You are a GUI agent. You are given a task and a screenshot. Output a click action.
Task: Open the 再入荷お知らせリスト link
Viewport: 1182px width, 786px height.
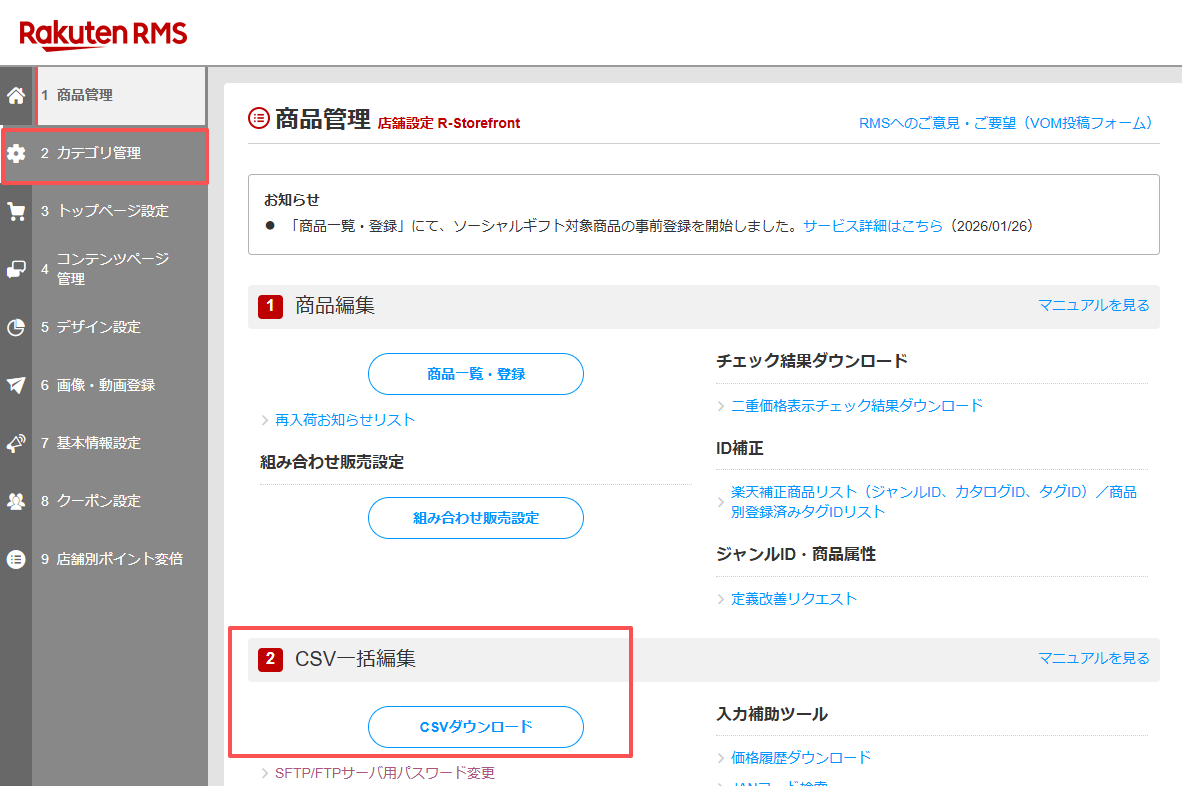pyautogui.click(x=344, y=420)
